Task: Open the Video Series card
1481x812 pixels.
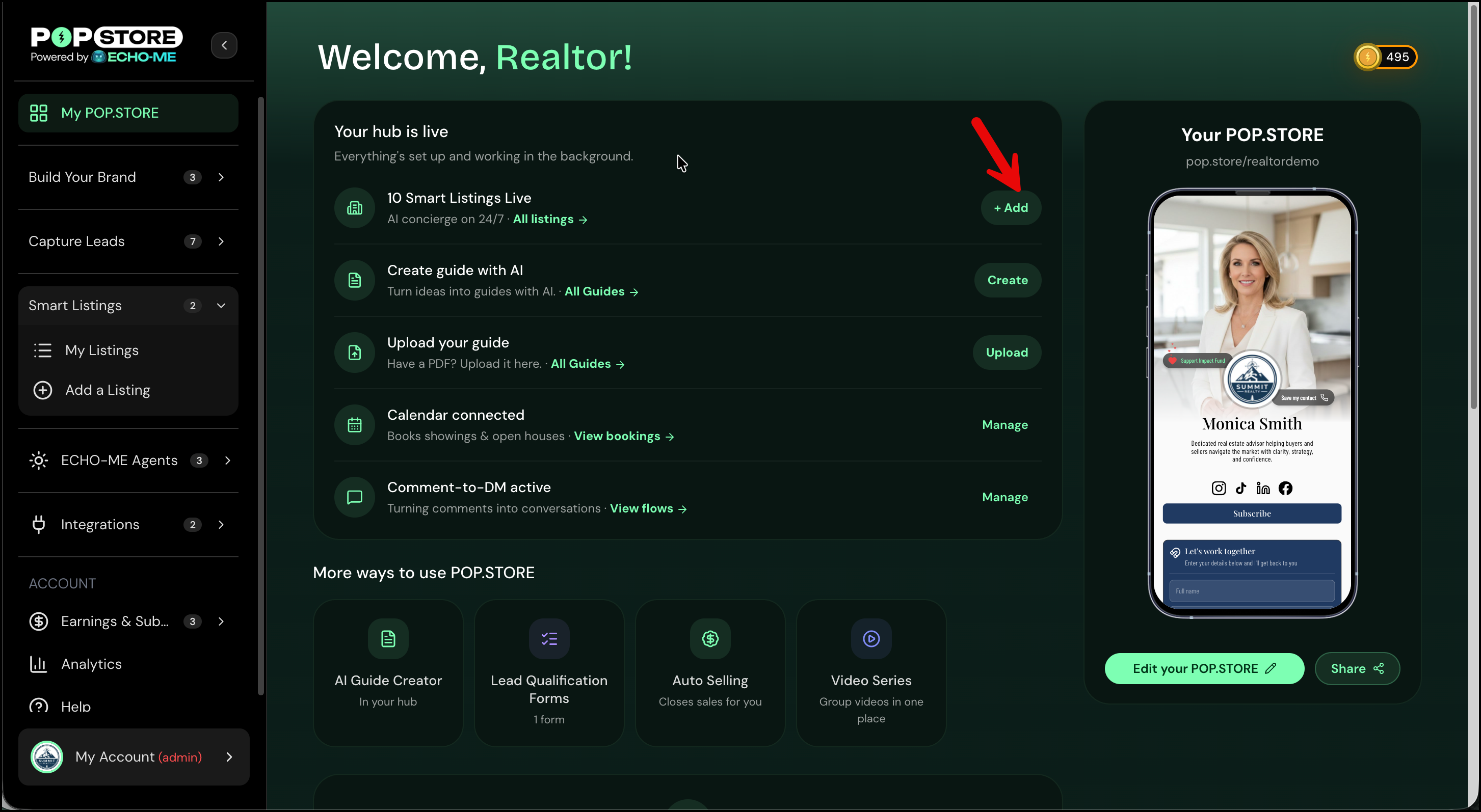Action: coord(871,673)
